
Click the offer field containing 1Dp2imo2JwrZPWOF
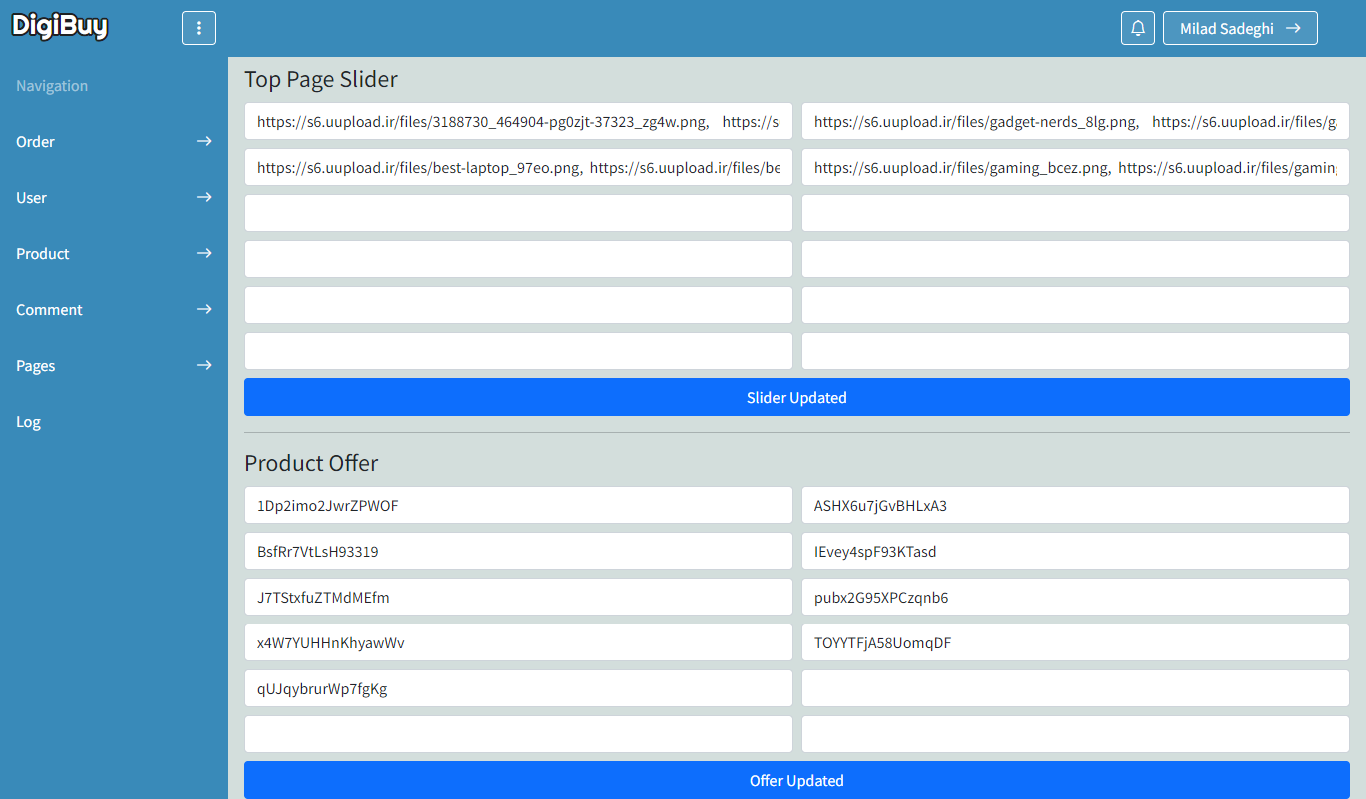[x=518, y=506]
